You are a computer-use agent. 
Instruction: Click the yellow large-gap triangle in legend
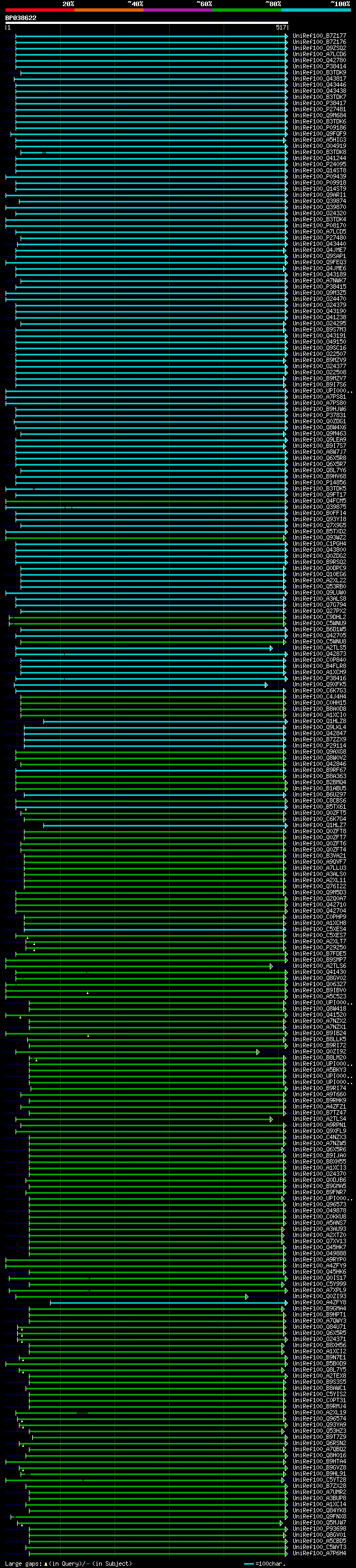tap(46, 1563)
